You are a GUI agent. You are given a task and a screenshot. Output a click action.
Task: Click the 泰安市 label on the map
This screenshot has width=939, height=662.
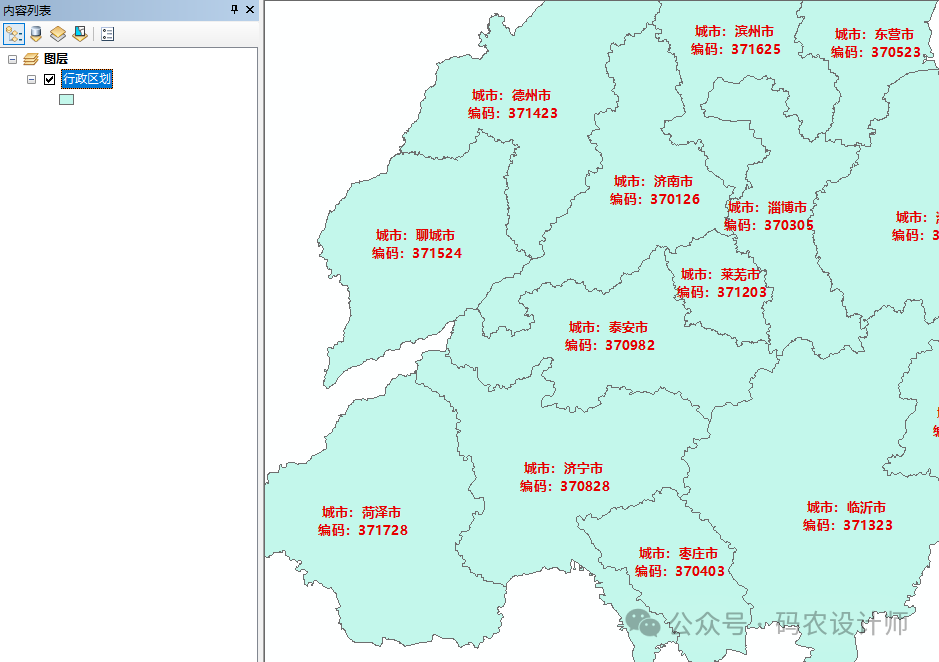[x=609, y=327]
